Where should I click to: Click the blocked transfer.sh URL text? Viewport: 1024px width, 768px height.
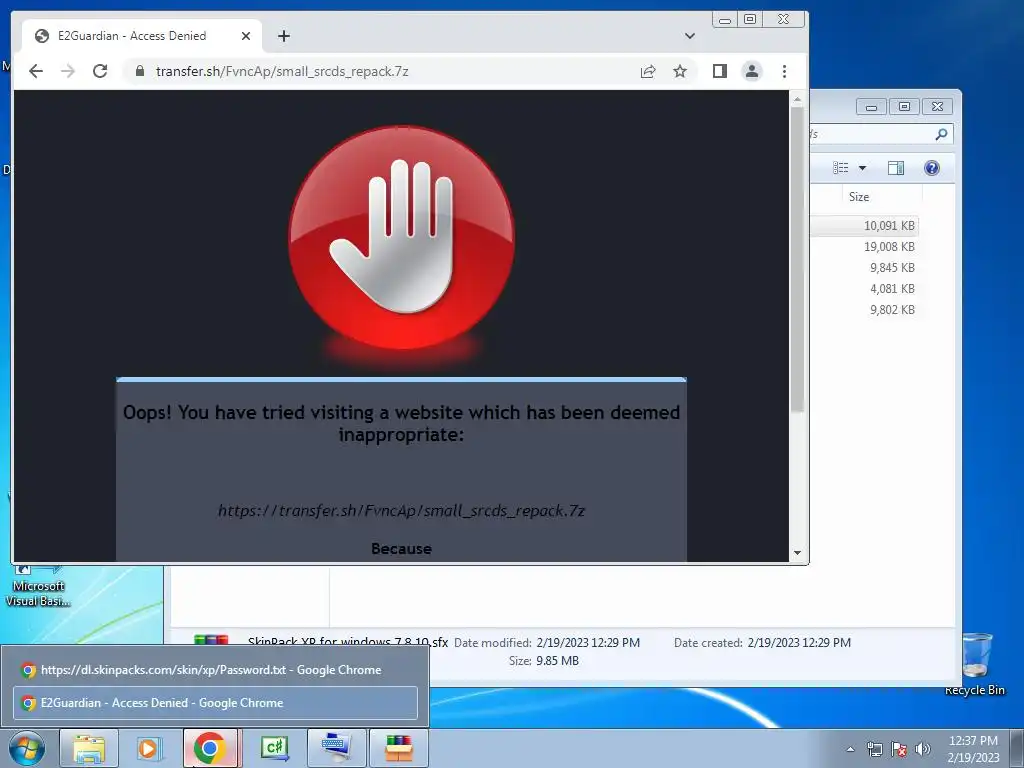(x=401, y=511)
